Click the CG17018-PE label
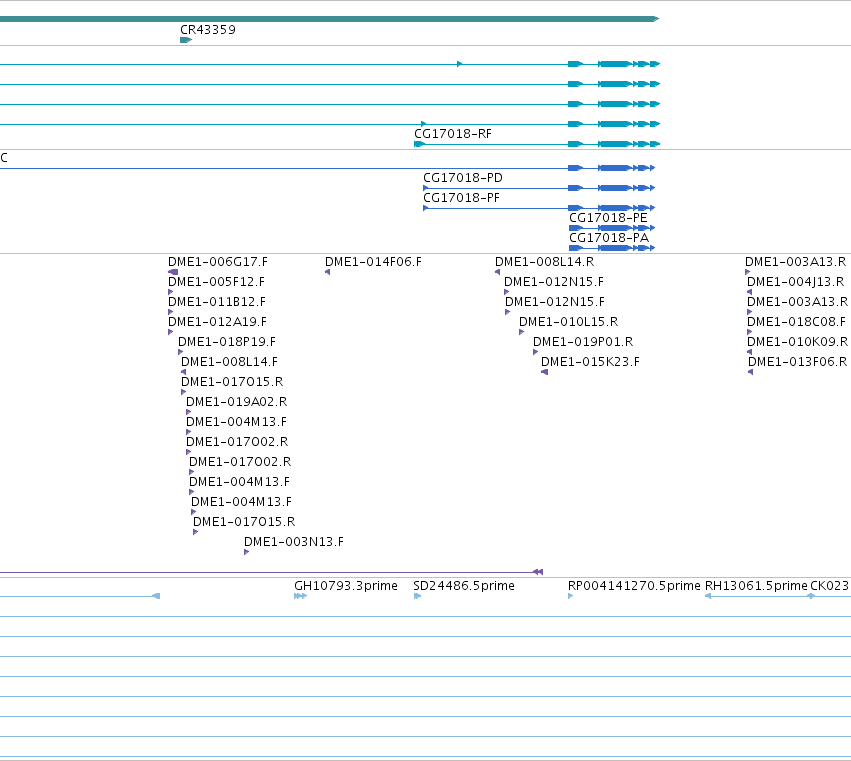Image resolution: width=851 pixels, height=761 pixels. pos(608,218)
